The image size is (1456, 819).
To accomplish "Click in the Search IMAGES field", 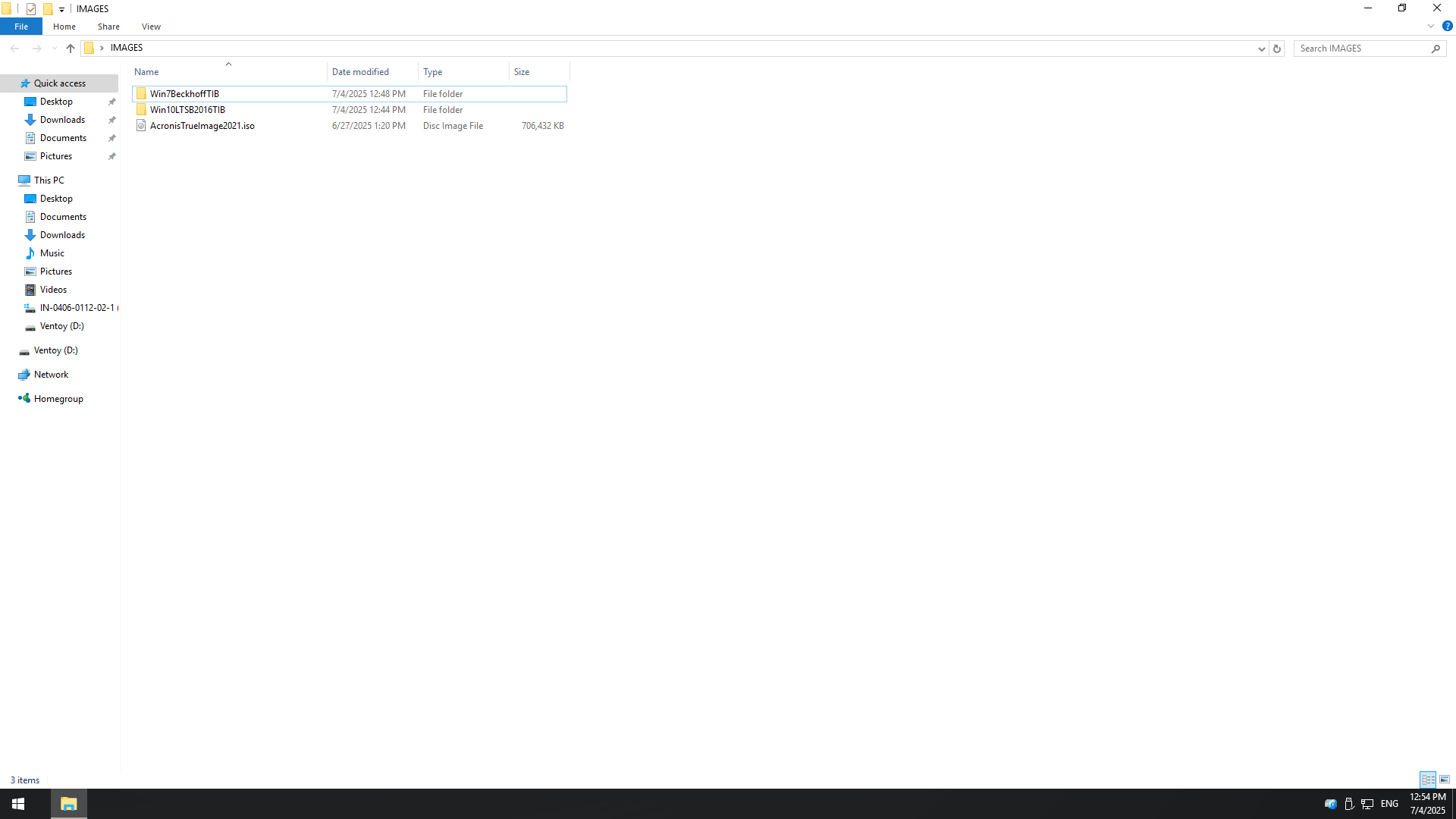I will click(x=1361, y=49).
